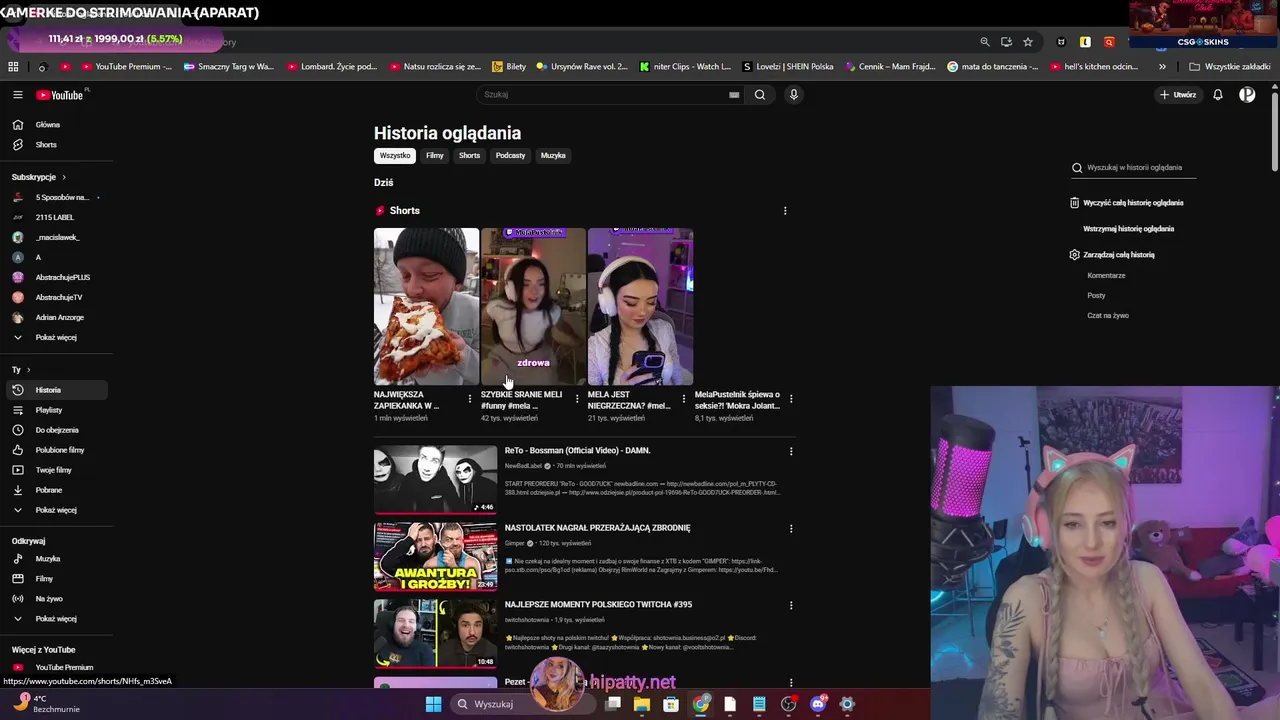Click Wstrzymaj historię oglądania

1128,229
